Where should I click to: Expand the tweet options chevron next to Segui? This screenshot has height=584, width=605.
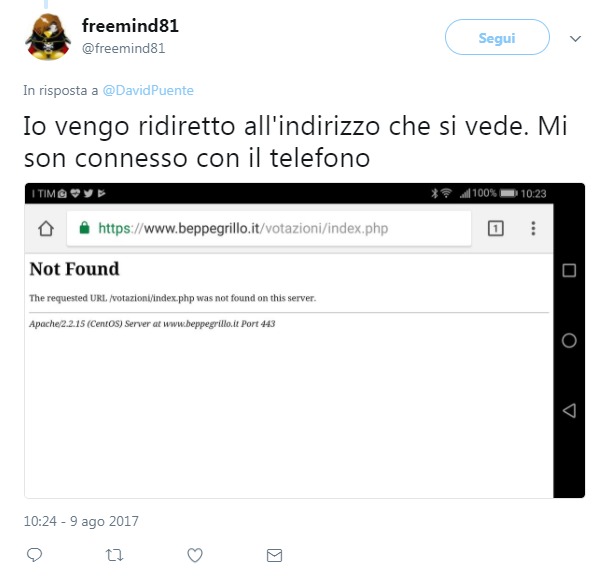click(x=575, y=38)
